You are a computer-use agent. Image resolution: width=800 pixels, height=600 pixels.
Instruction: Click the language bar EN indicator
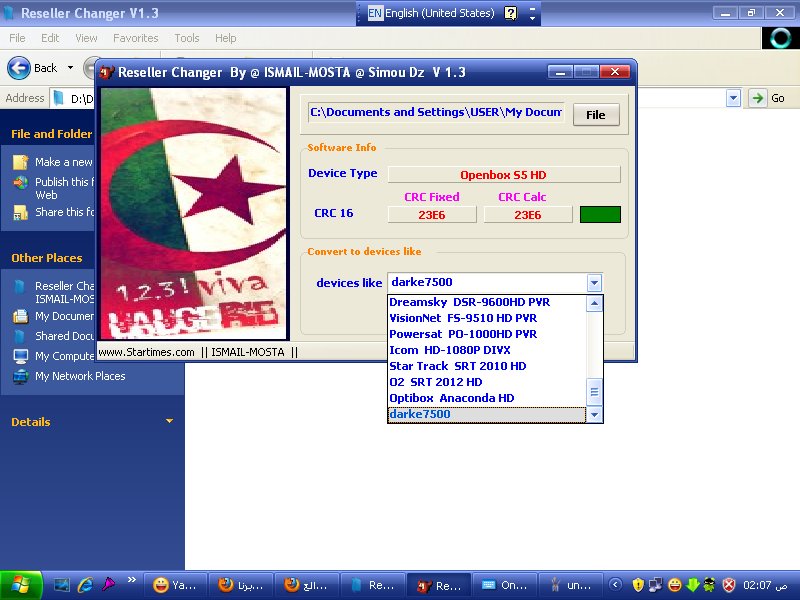tap(374, 13)
